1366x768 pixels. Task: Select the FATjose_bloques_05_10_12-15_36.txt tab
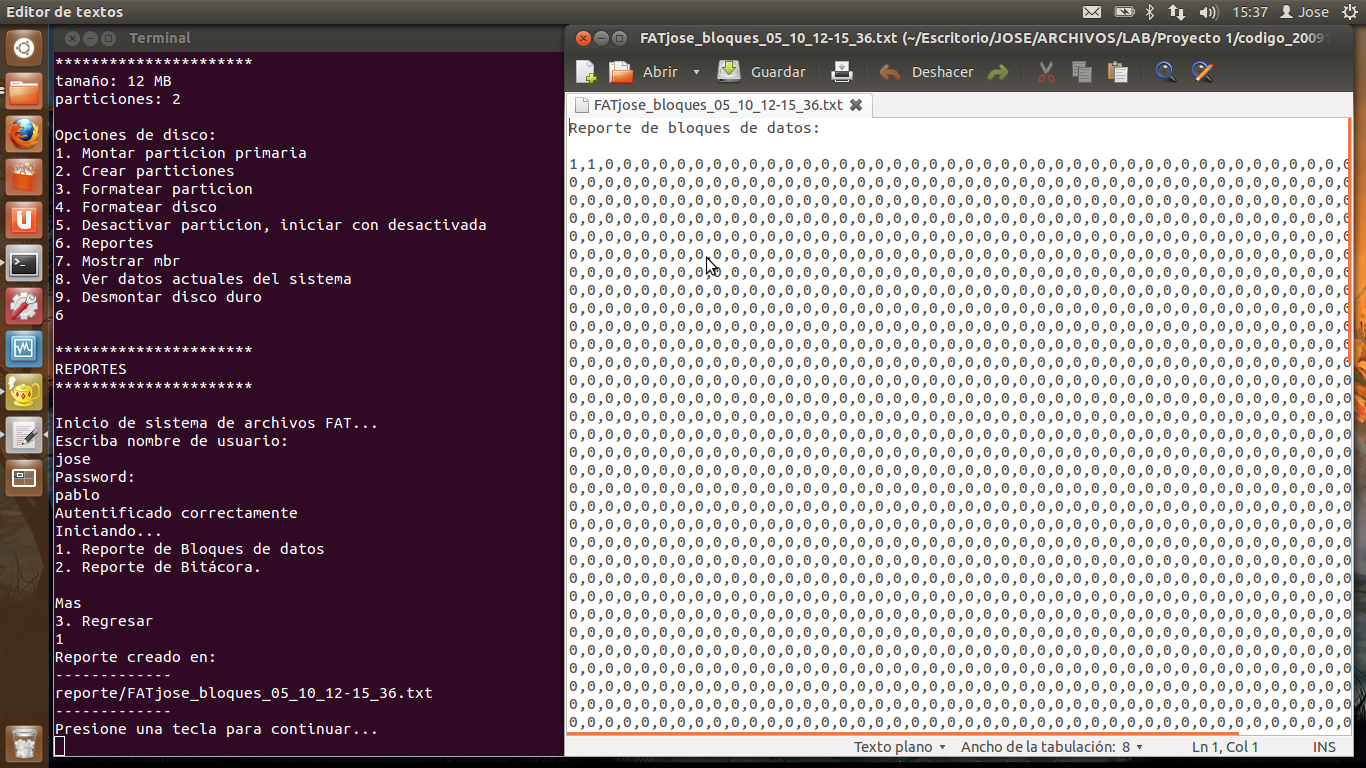717,105
